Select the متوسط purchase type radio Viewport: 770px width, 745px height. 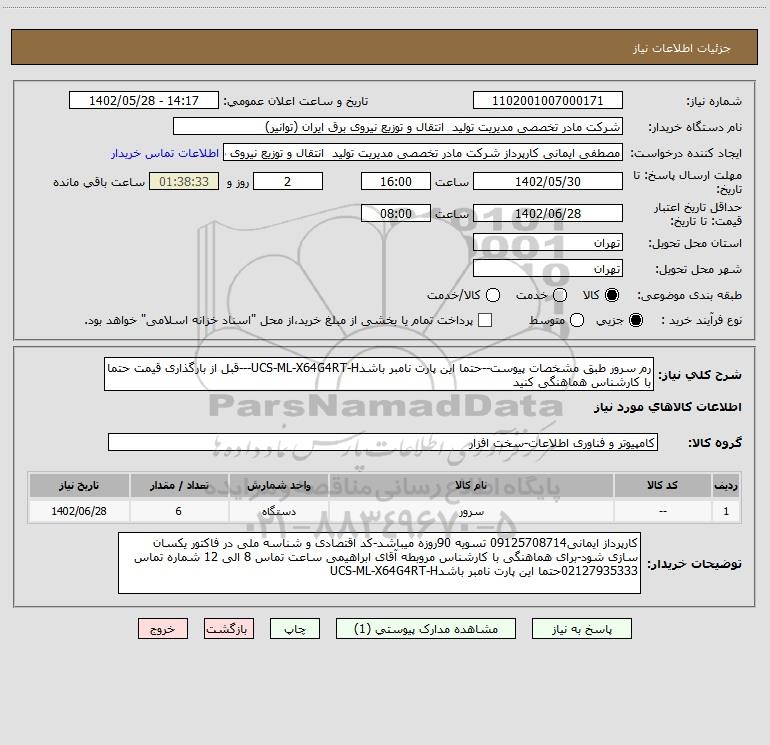pyautogui.click(x=577, y=320)
